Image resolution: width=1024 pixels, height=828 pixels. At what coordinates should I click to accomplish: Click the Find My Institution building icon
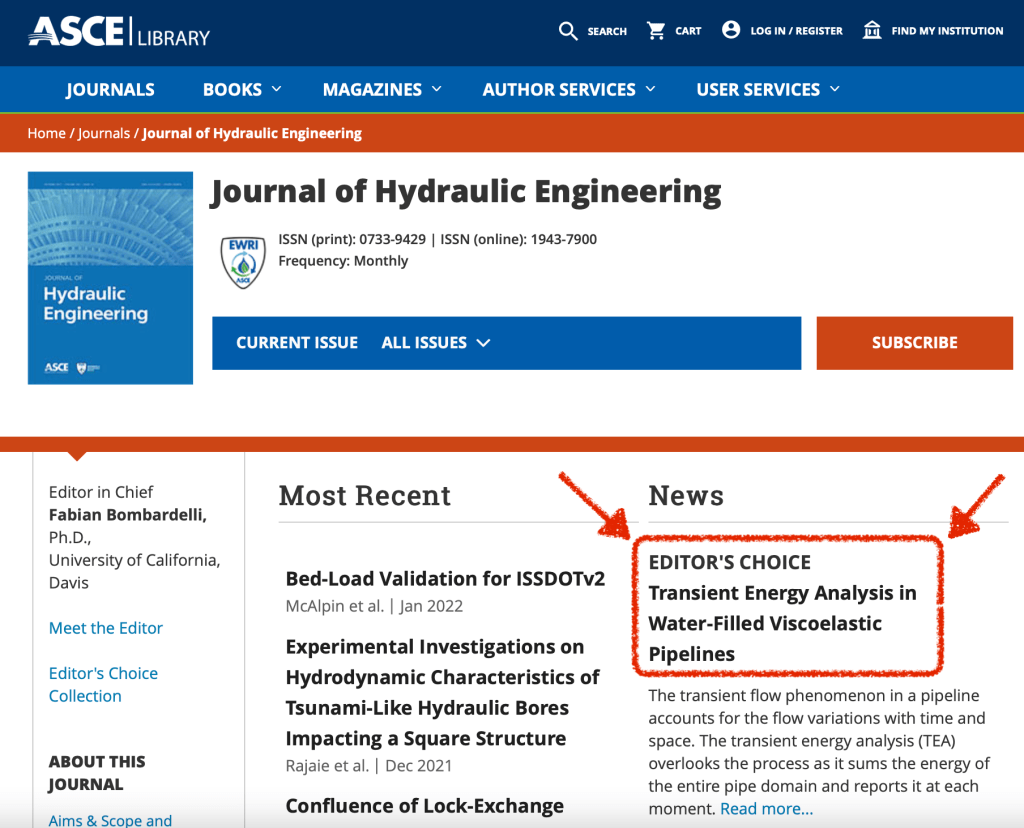[872, 31]
